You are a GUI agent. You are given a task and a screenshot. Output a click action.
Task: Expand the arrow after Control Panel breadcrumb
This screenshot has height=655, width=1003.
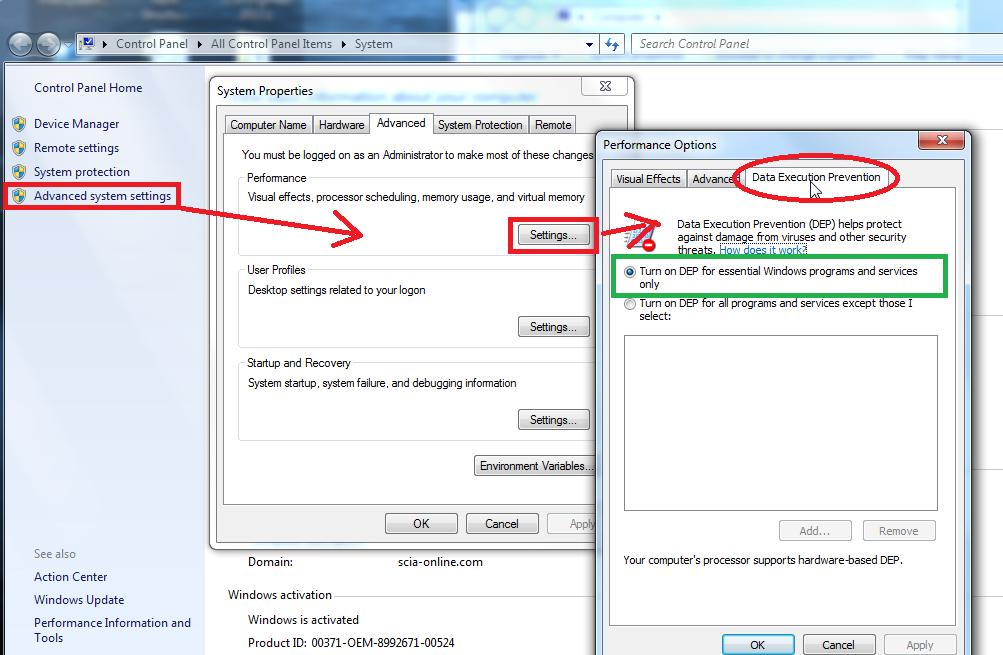(x=200, y=44)
